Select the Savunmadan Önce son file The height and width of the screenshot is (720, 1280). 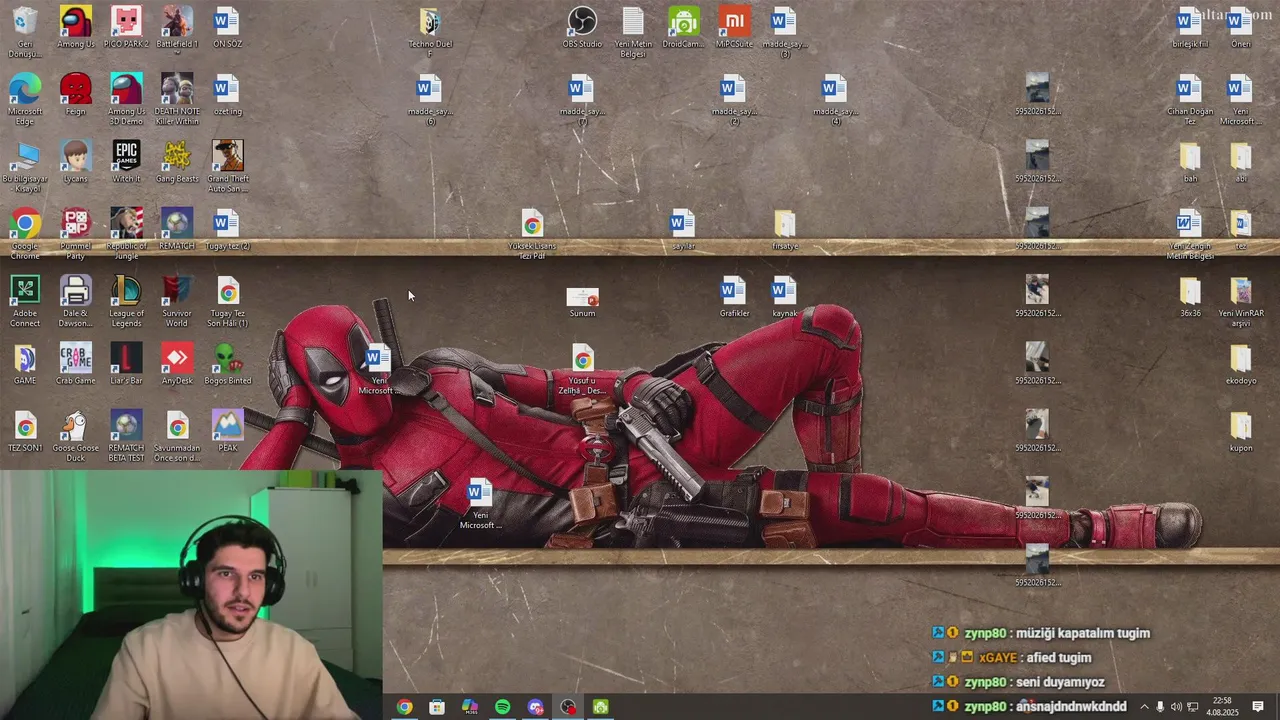pyautogui.click(x=177, y=436)
